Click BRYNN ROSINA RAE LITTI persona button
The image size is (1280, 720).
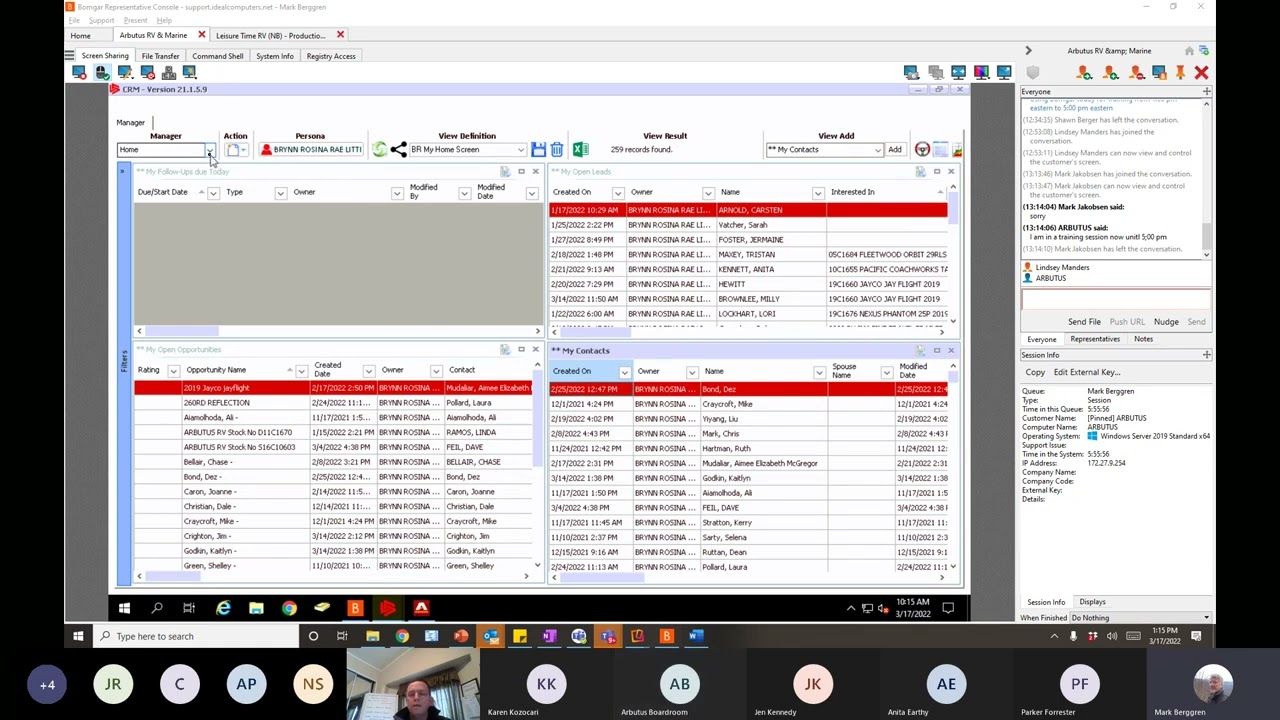(x=311, y=150)
